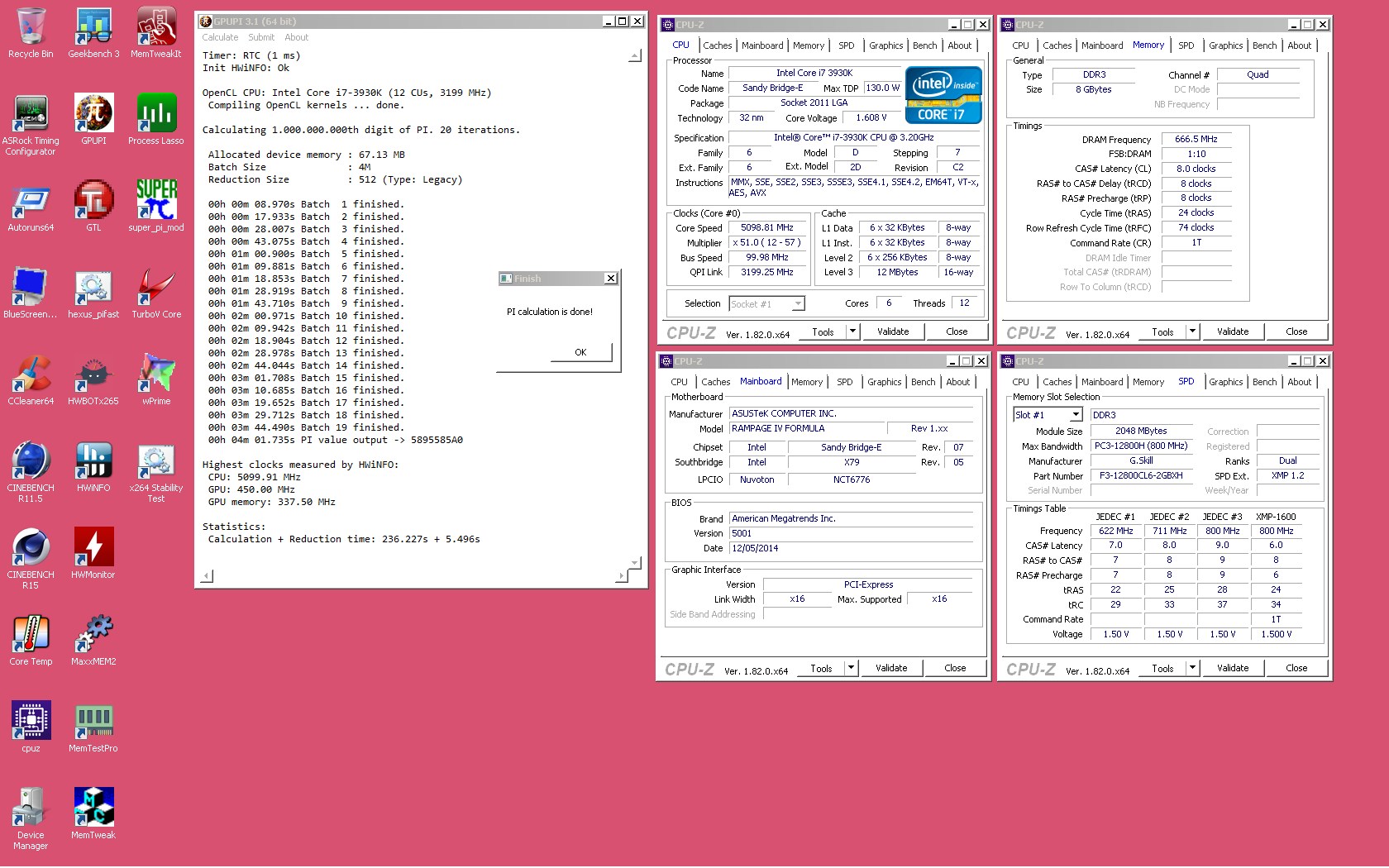The height and width of the screenshot is (868, 1389).
Task: Open the BlueScreen desktop icon
Action: [x=31, y=293]
